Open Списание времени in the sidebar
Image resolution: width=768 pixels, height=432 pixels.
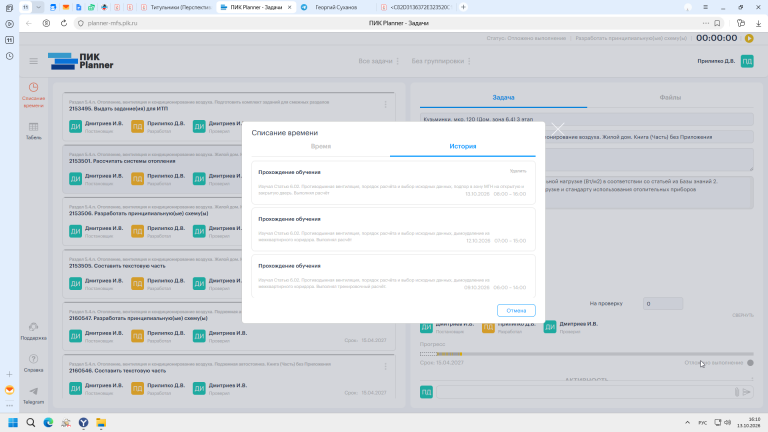tap(33, 95)
